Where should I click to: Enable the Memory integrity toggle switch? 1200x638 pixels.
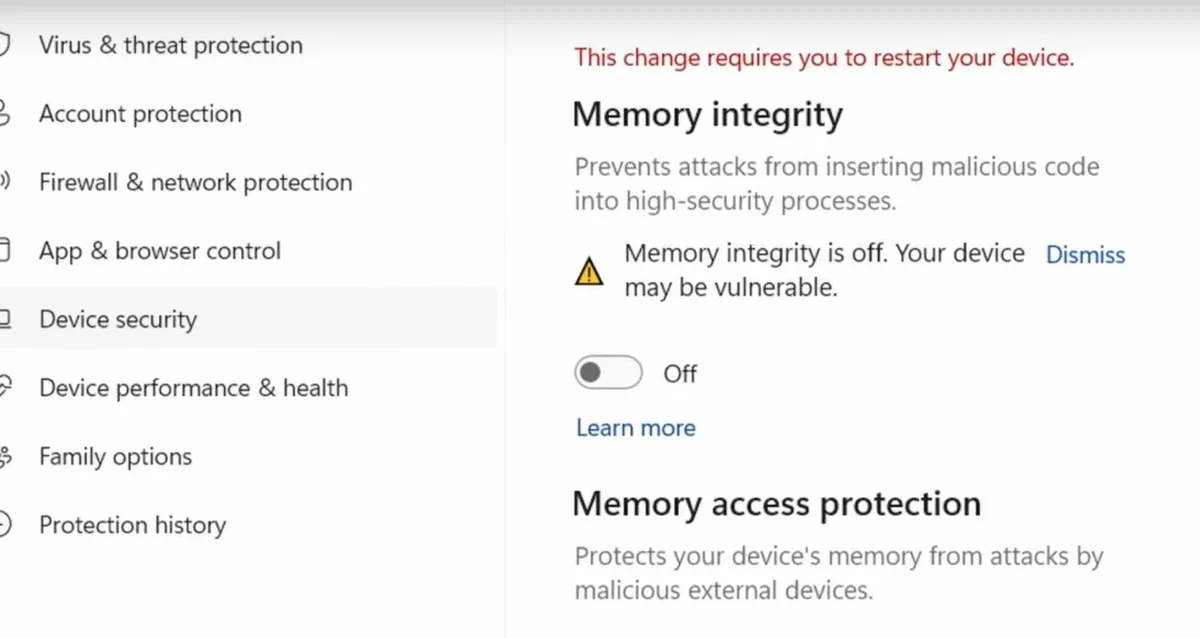point(608,373)
